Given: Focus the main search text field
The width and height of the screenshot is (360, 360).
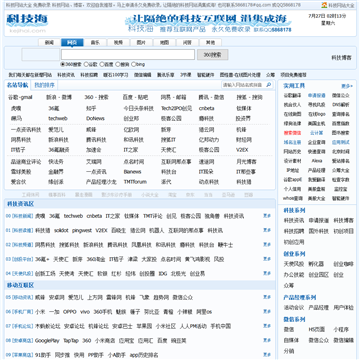Looking at the screenshot, I should tap(128, 55).
